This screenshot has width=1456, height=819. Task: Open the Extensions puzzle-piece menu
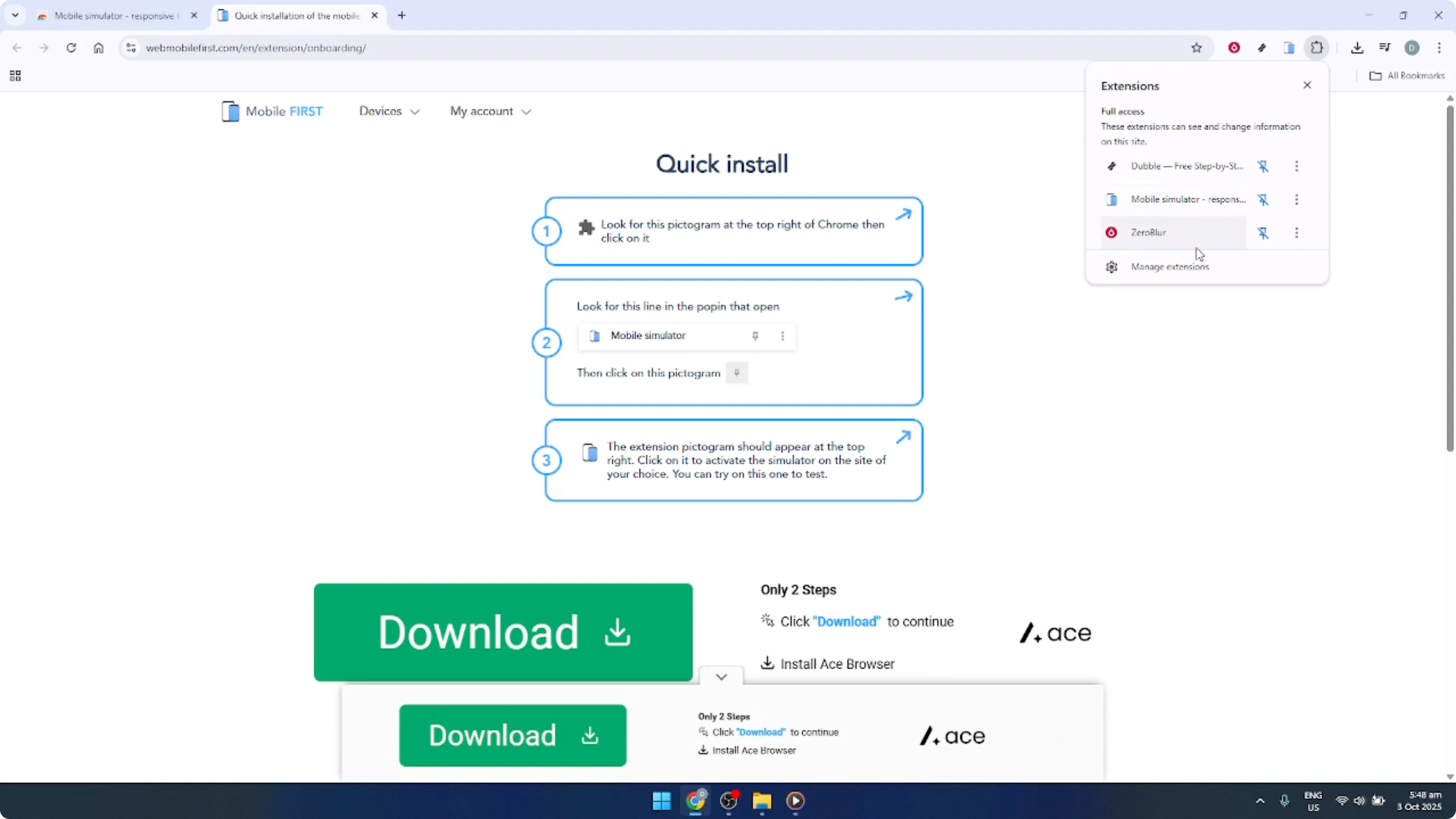[1317, 47]
